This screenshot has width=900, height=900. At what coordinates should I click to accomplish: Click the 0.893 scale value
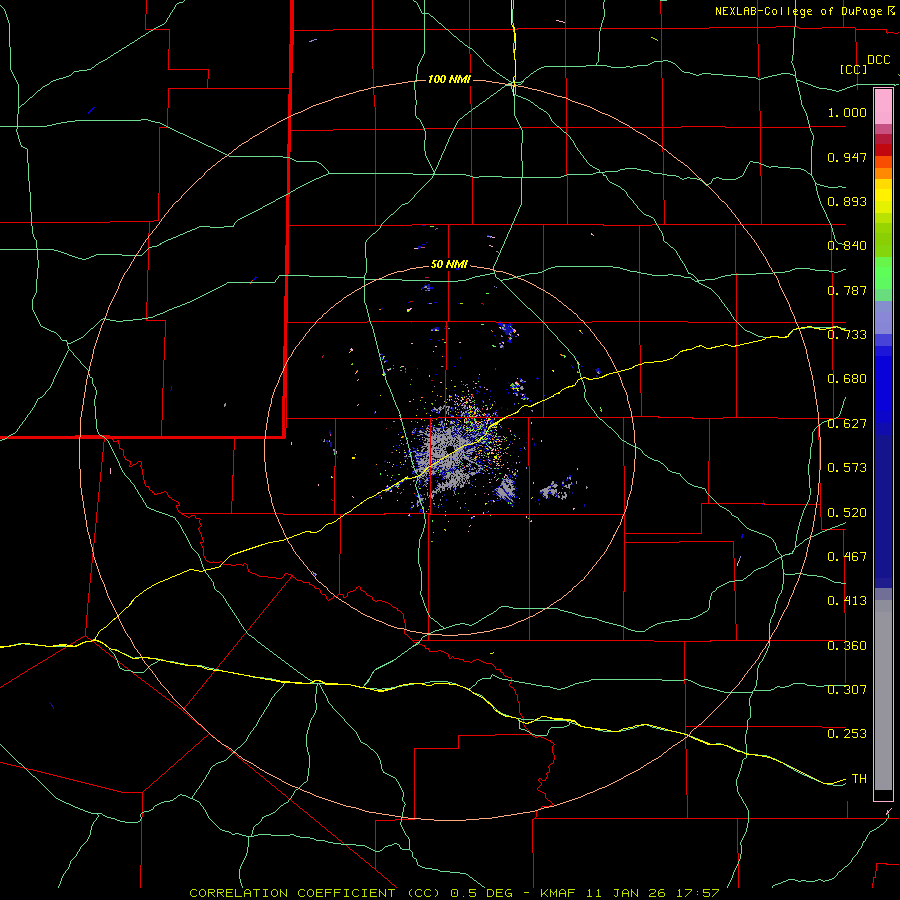point(847,201)
